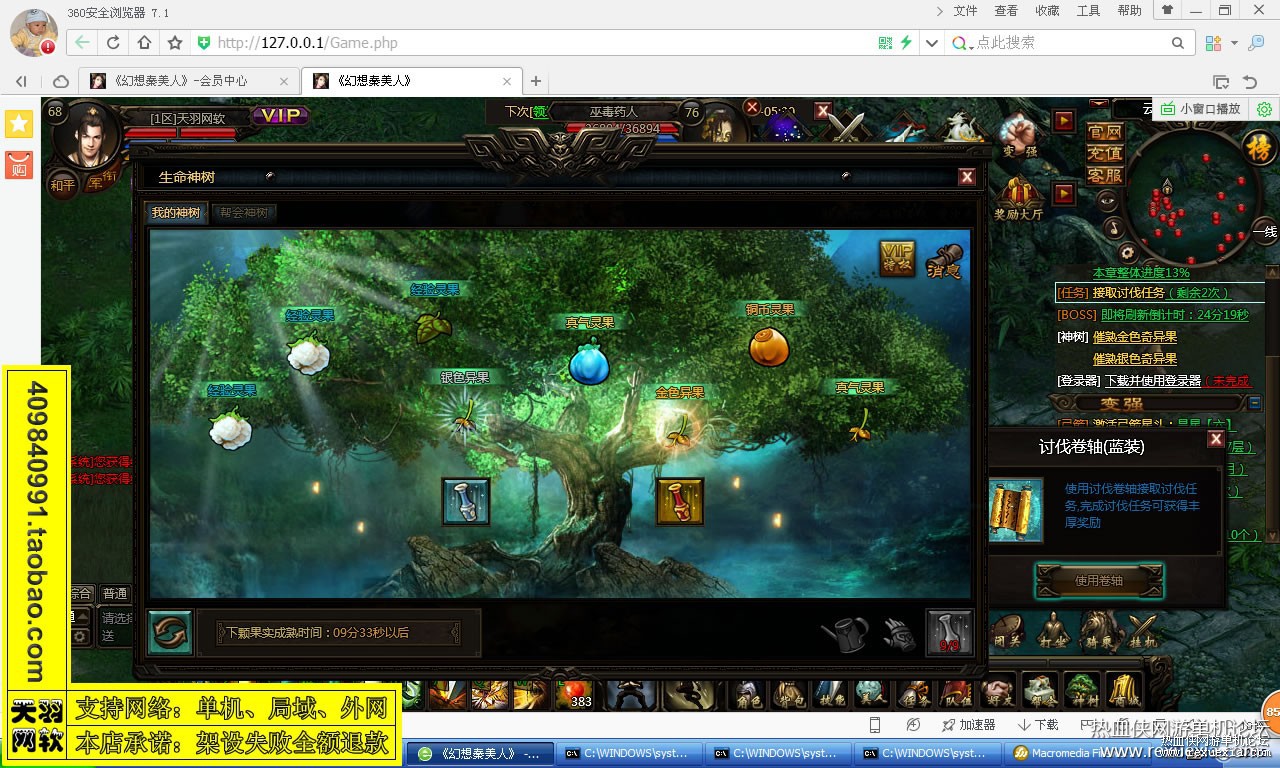
Task: Go to the browser home page
Action: (144, 43)
